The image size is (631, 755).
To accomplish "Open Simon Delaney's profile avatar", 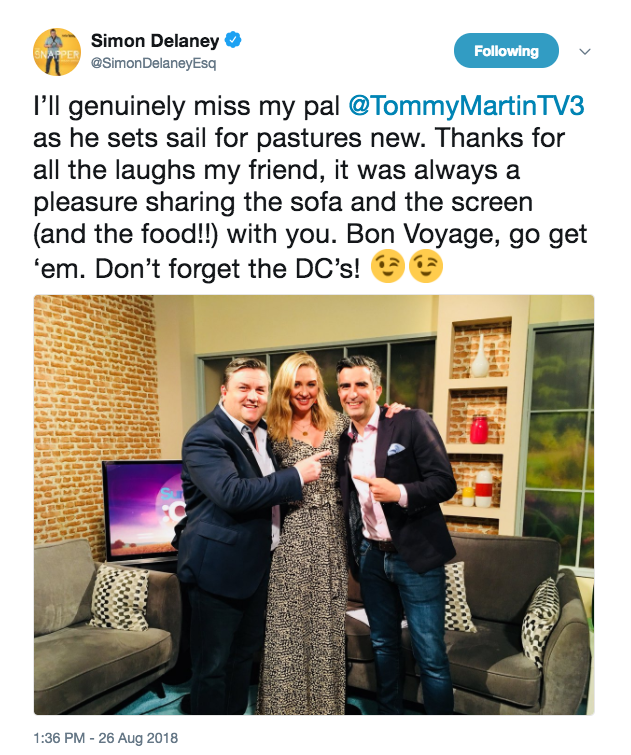I will point(57,52).
